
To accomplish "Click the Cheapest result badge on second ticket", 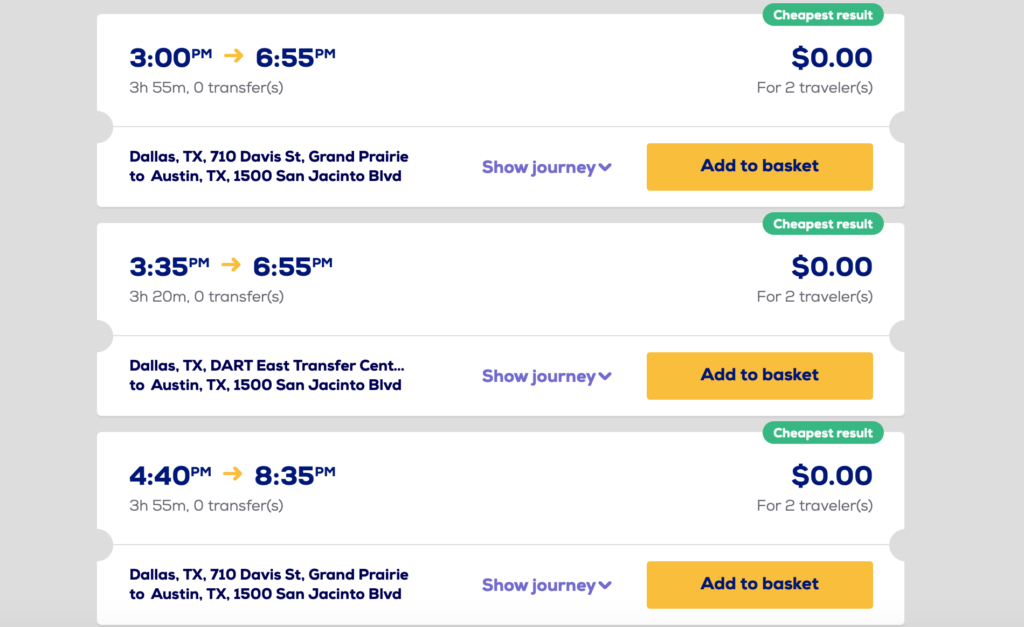I will point(823,224).
